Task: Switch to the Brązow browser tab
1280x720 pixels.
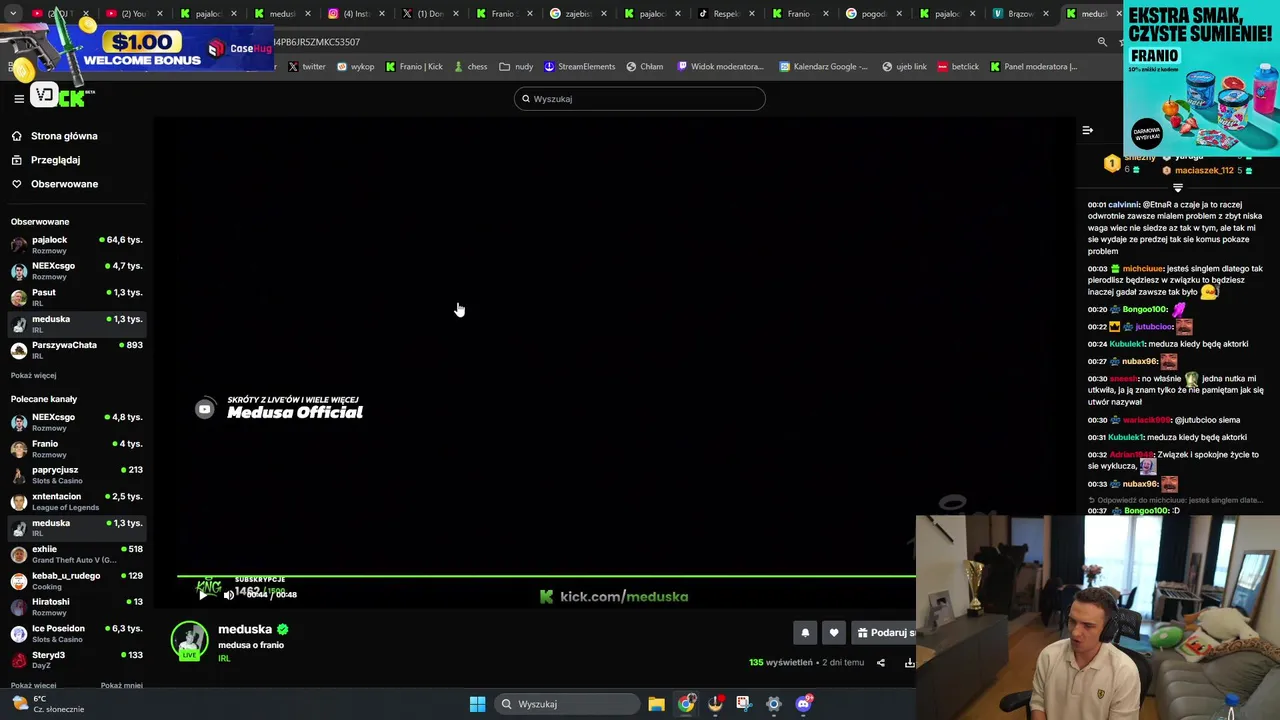Action: click(1022, 14)
